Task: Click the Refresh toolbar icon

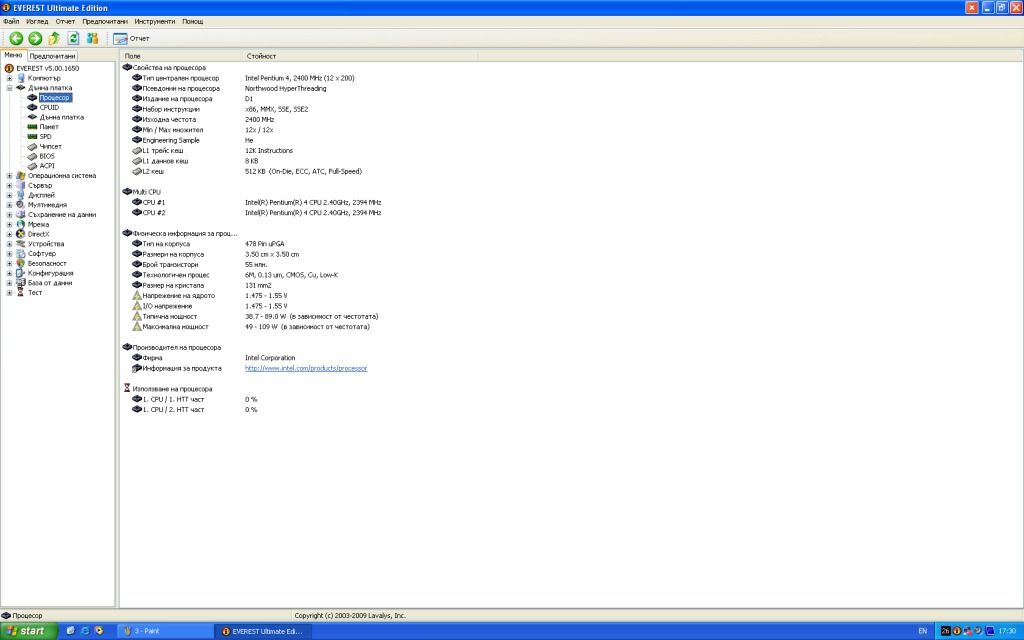Action: coord(73,39)
